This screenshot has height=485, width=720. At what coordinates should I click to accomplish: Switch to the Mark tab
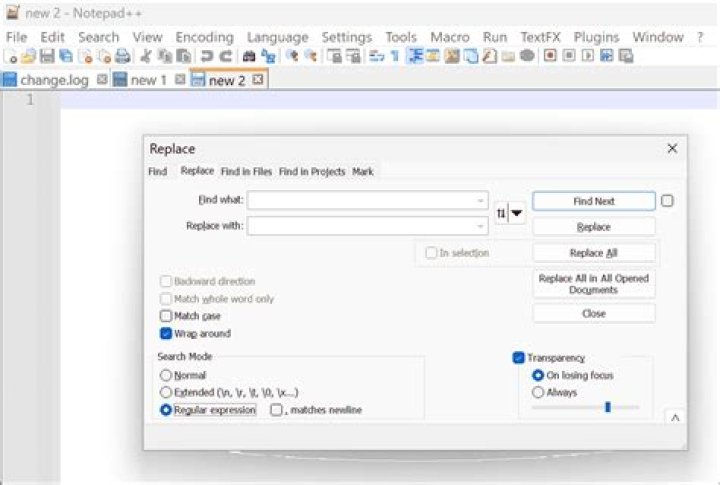[x=363, y=171]
